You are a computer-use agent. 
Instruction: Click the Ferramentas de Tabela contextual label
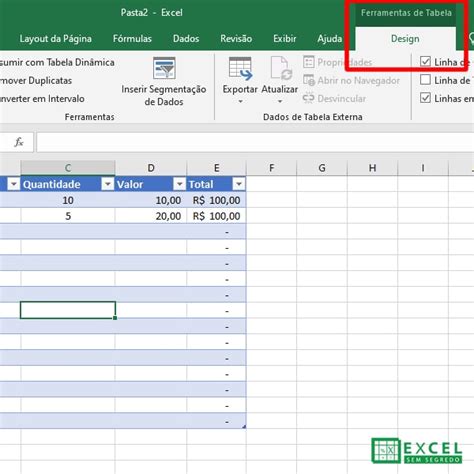pos(406,13)
